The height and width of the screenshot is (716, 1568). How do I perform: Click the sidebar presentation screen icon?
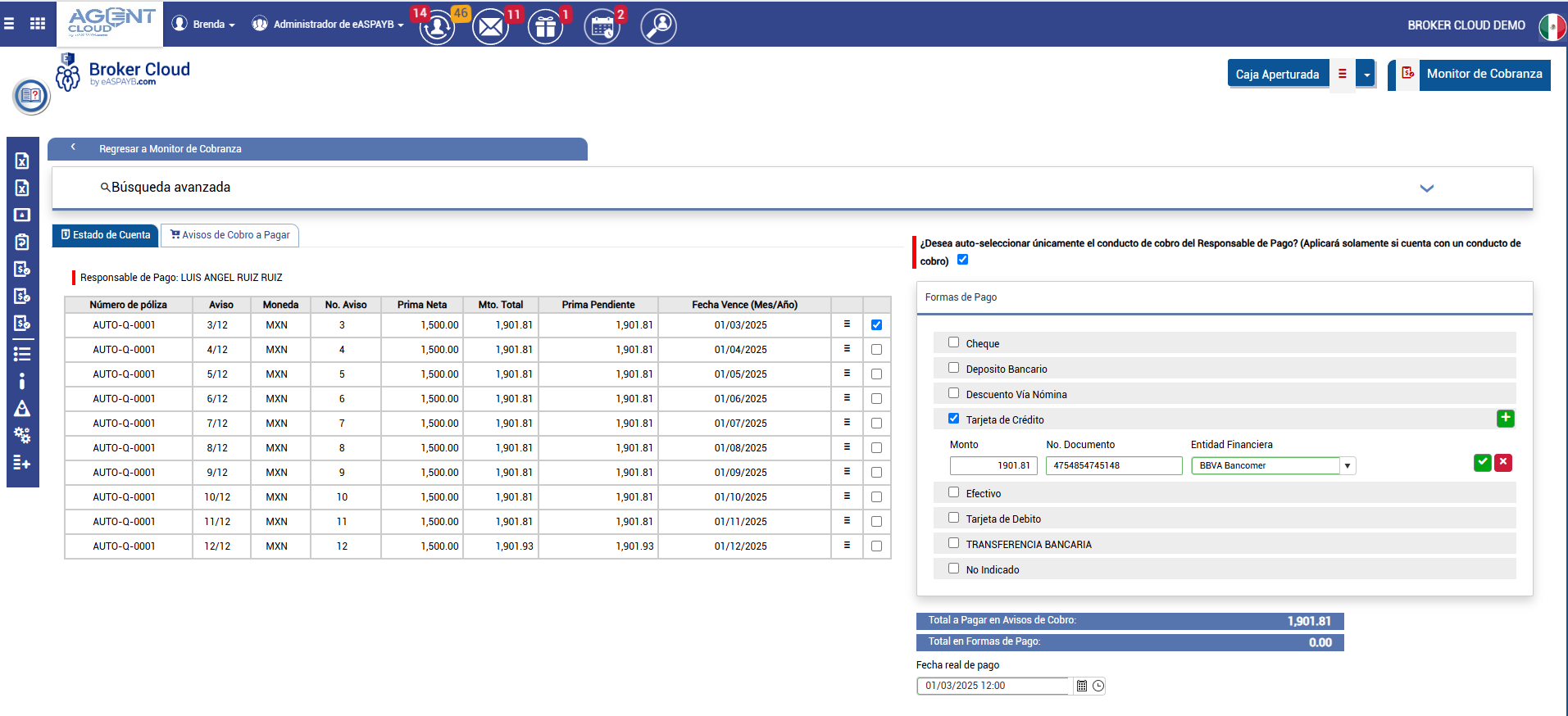22,215
